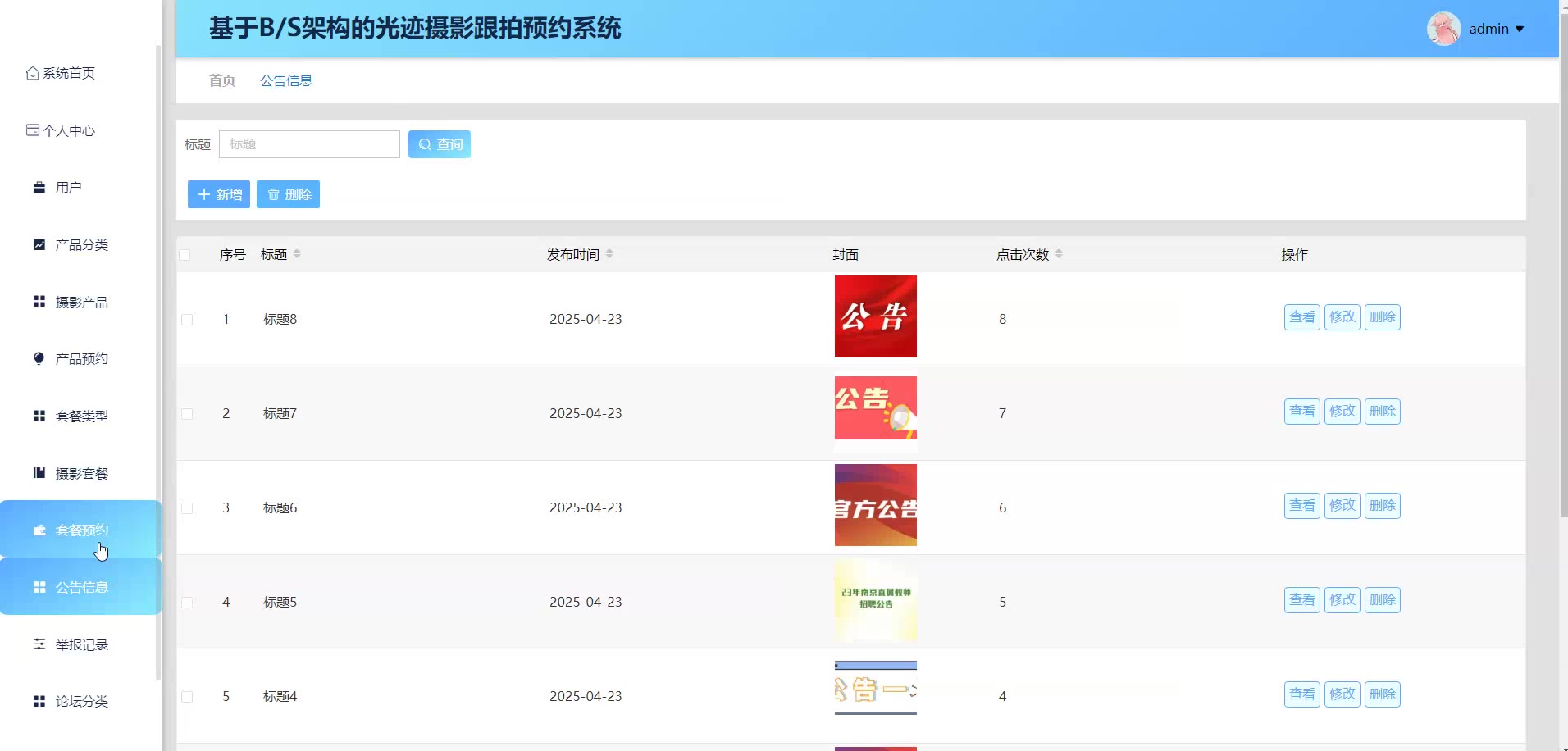This screenshot has height=751, width=1568.
Task: Select the checkbox for row 标题6
Action: 187,508
